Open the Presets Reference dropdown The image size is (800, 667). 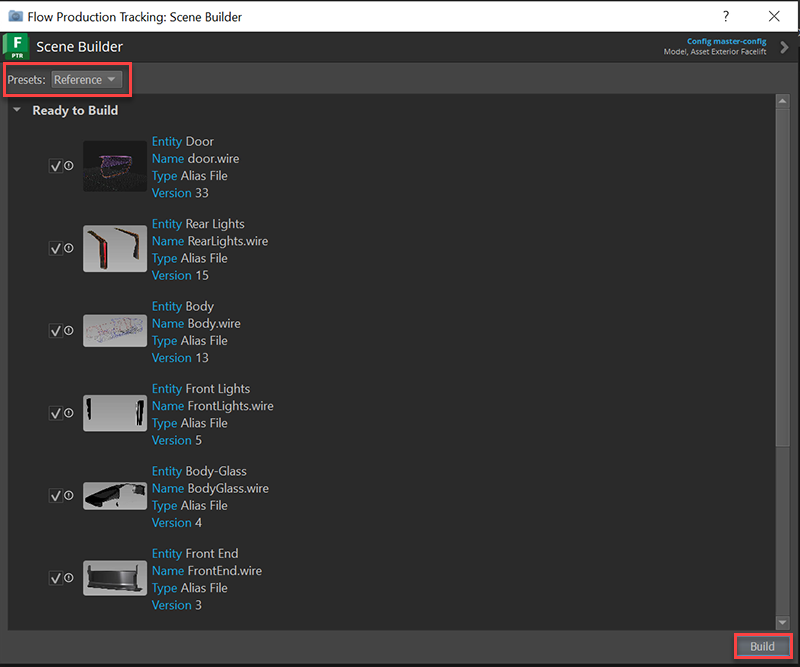point(86,80)
